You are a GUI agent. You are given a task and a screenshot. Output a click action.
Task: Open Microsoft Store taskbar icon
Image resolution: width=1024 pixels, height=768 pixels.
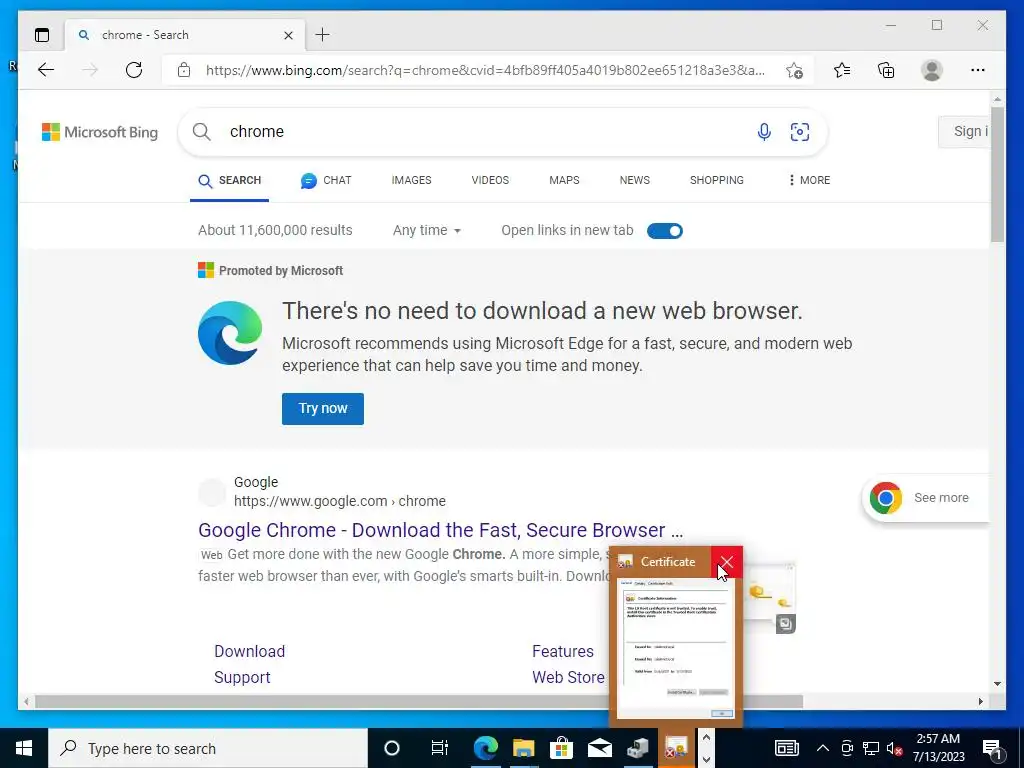tap(561, 748)
